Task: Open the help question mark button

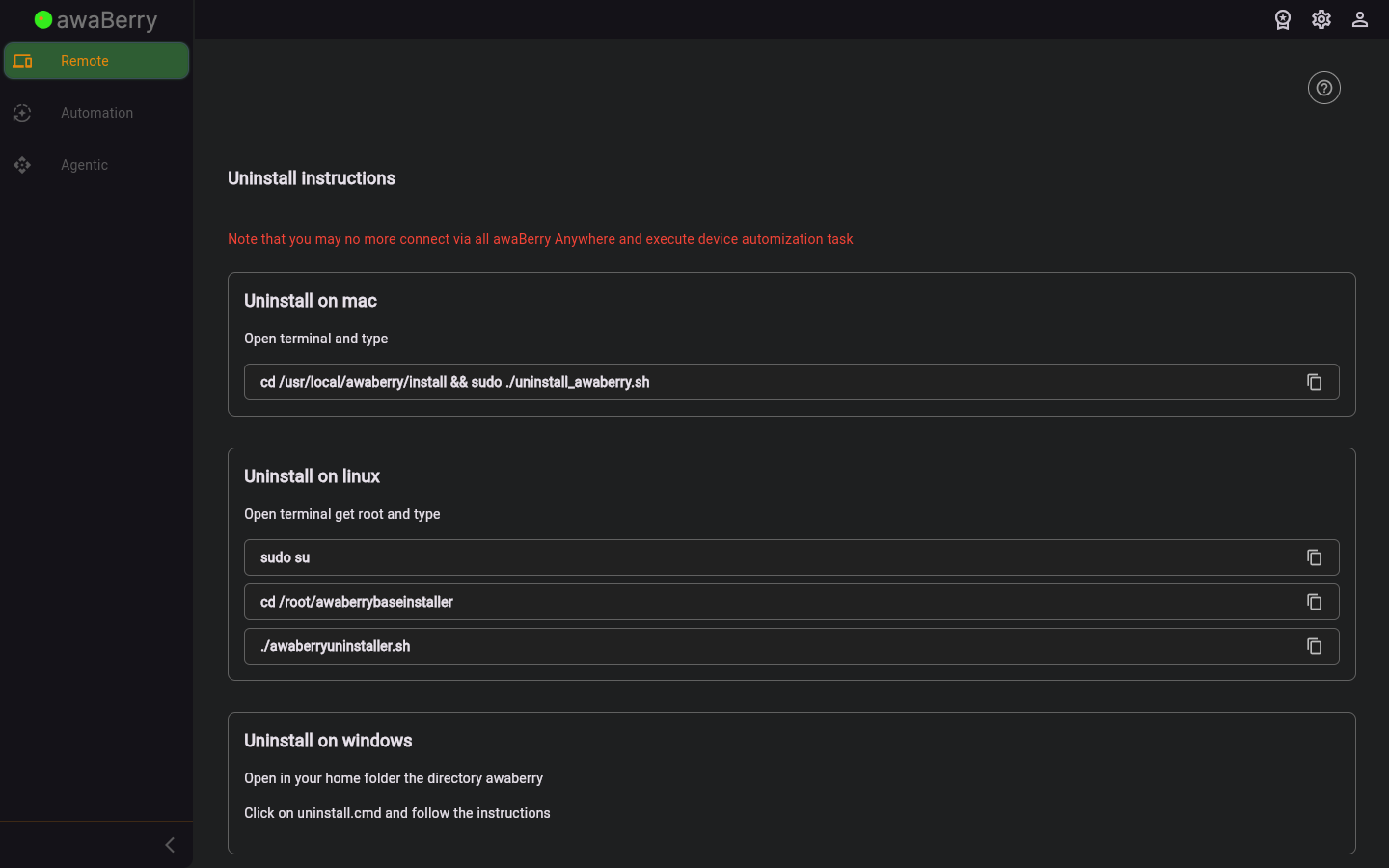Action: coord(1324,88)
